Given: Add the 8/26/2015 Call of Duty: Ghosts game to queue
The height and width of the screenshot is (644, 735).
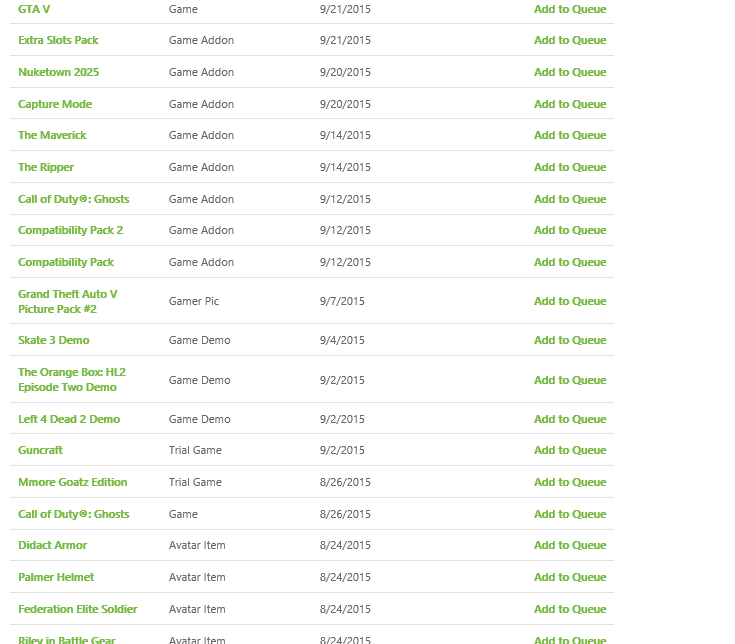Looking at the screenshot, I should point(570,514).
